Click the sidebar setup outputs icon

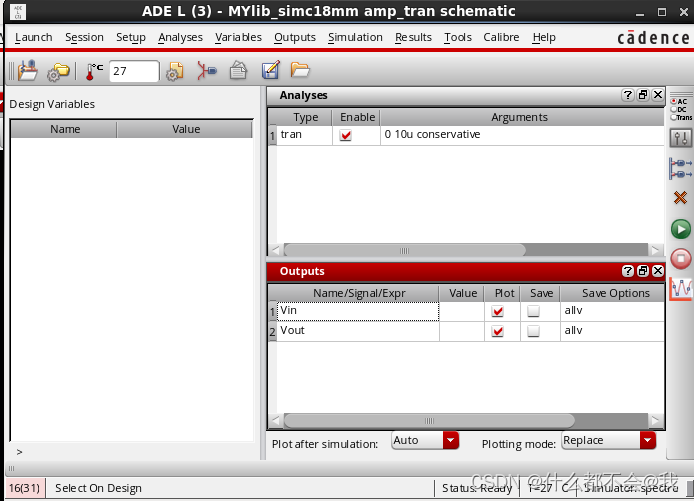[x=681, y=169]
